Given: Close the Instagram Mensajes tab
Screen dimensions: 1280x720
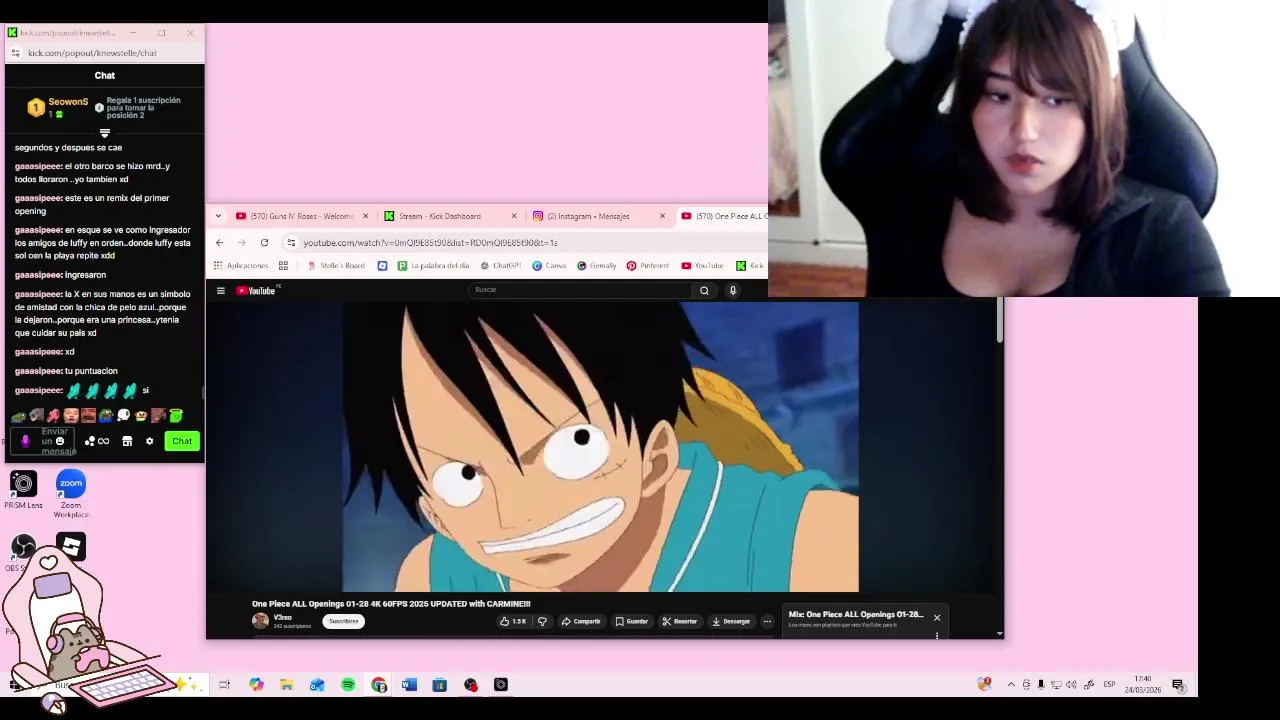Looking at the screenshot, I should coord(662,216).
